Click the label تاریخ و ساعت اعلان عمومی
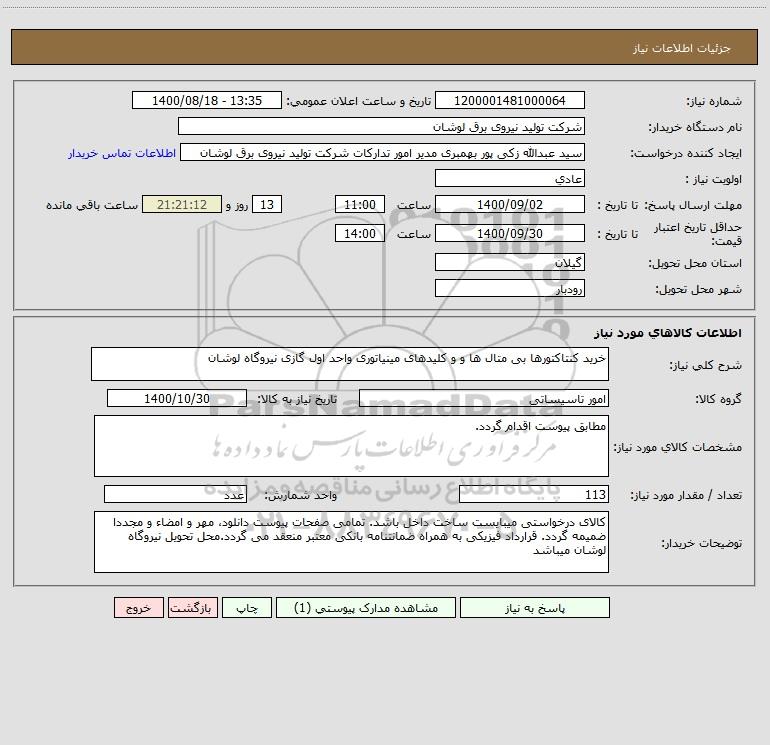This screenshot has width=770, height=745. point(359,102)
